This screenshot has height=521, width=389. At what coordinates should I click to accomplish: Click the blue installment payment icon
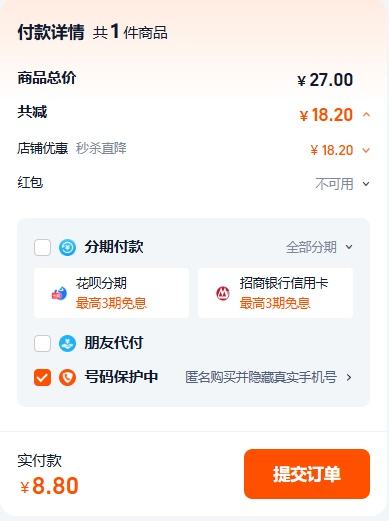67,247
